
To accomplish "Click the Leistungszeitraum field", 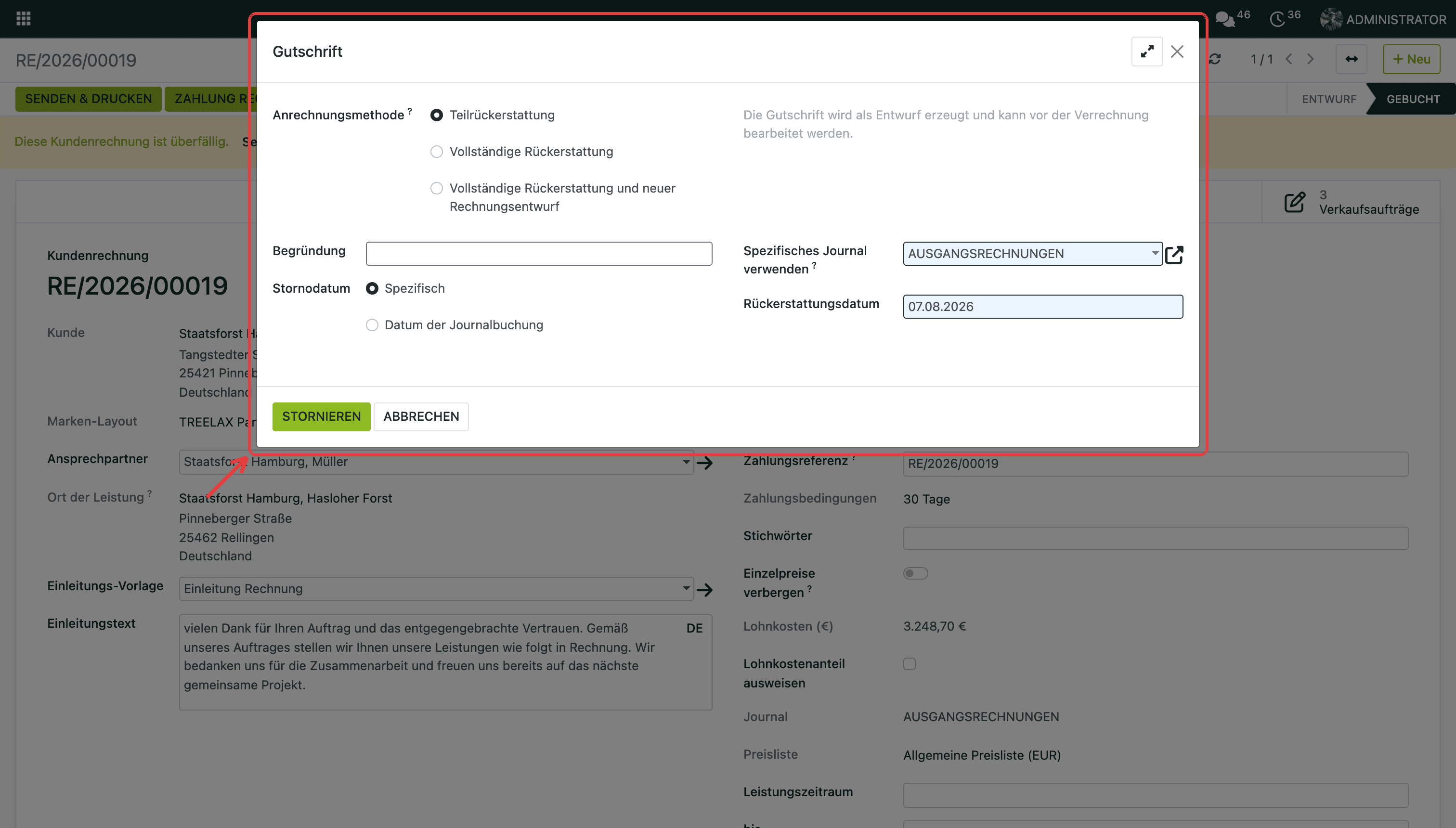I will (1156, 794).
